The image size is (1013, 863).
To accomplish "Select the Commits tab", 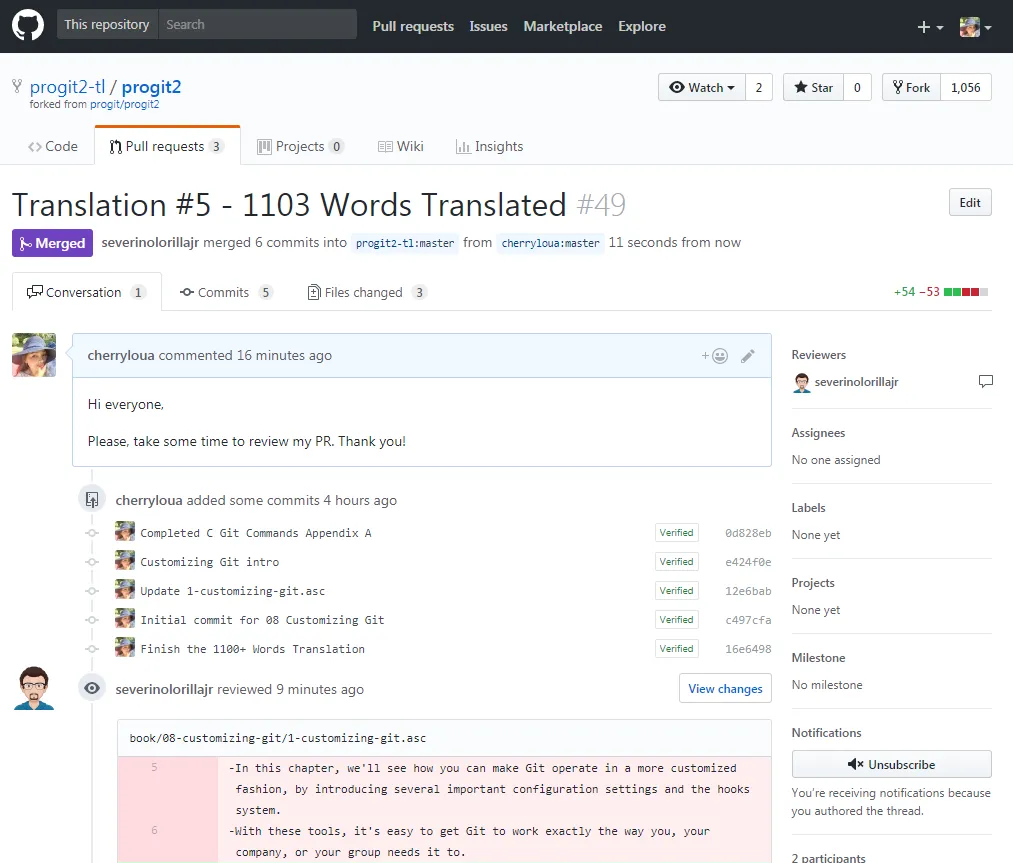I will pos(225,292).
